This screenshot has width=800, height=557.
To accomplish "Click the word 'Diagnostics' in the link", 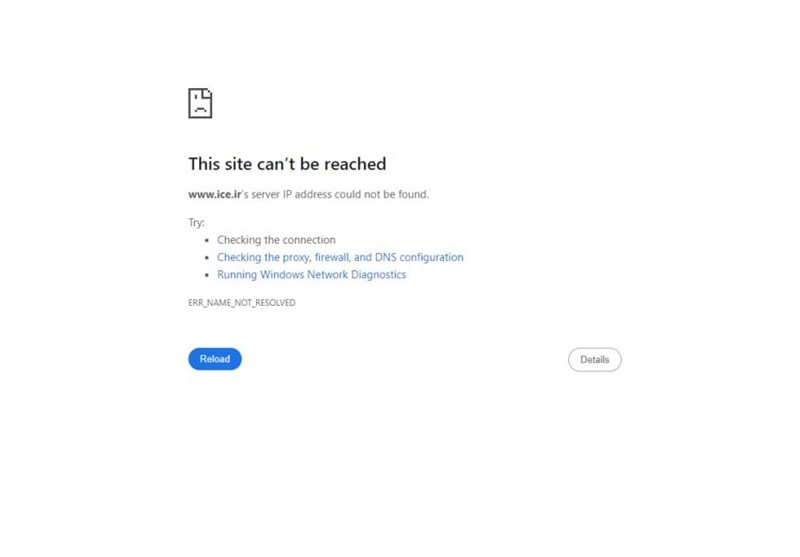I will pos(379,274).
